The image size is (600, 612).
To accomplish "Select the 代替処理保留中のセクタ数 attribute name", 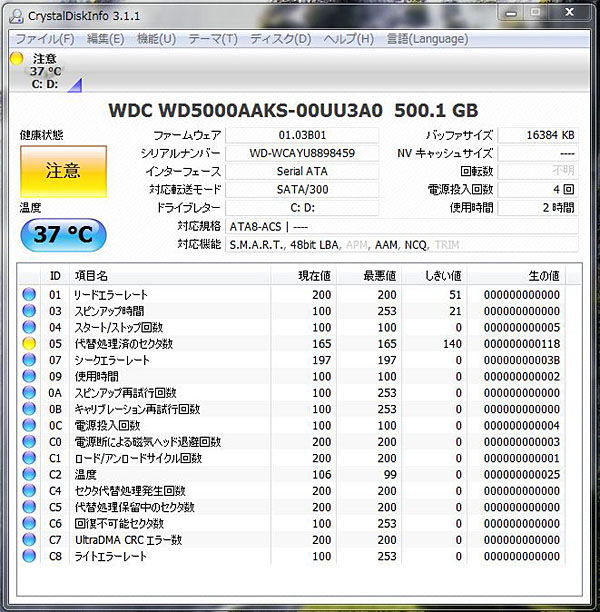I will 134,507.
